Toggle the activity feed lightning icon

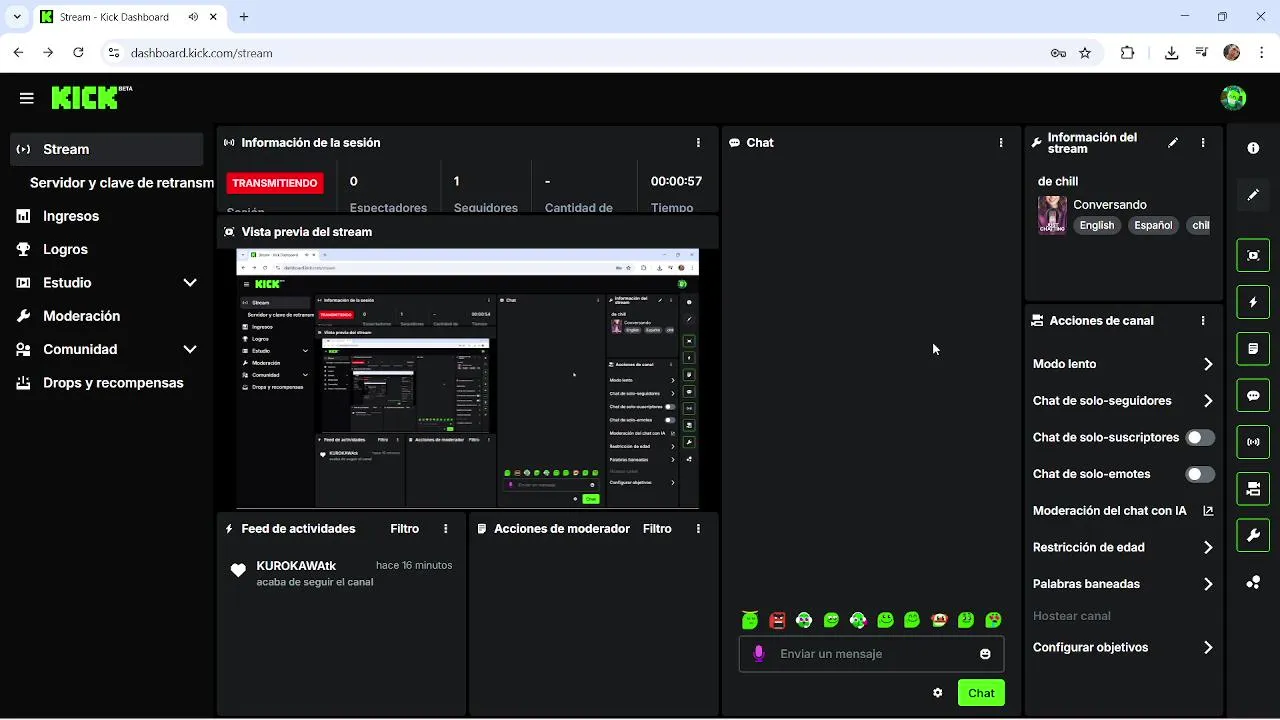click(x=1253, y=302)
